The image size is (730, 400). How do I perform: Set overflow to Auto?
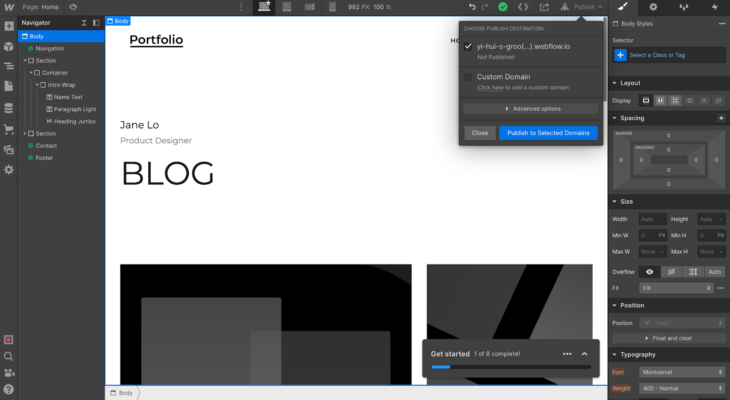[715, 272]
